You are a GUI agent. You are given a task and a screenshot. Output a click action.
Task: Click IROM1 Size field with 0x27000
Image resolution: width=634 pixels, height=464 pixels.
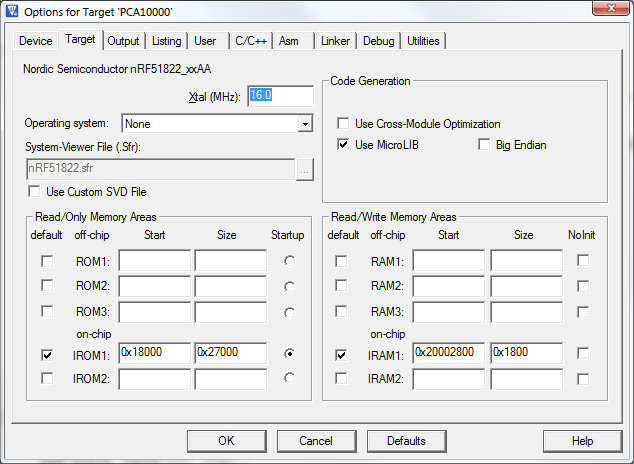tap(230, 353)
